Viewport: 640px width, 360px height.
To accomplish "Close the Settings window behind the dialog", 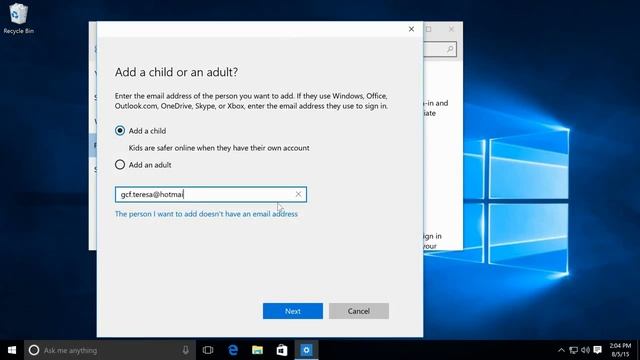I will tap(451, 29).
